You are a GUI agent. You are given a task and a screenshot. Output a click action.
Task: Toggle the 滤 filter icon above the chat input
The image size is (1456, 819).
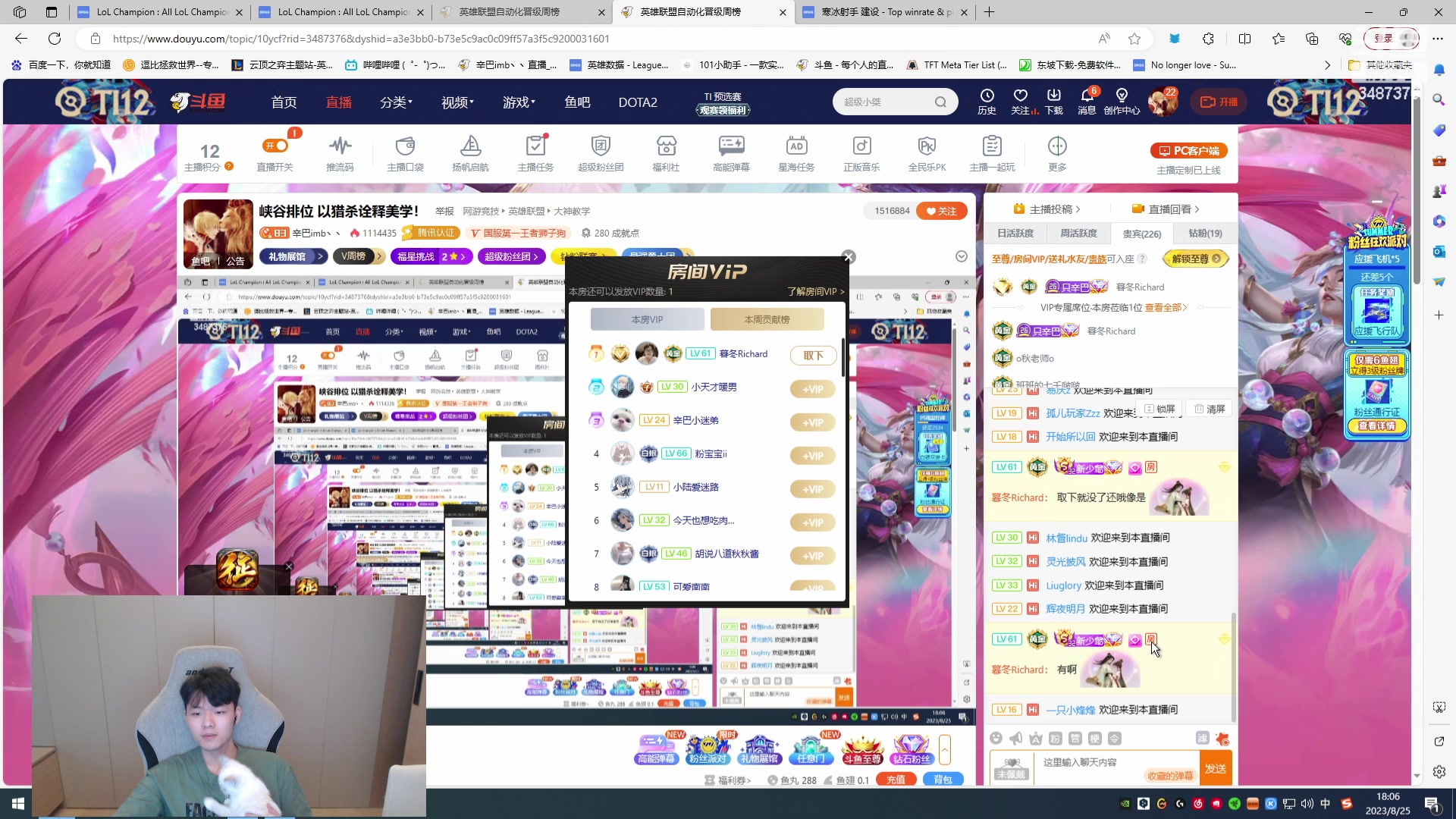click(1203, 738)
